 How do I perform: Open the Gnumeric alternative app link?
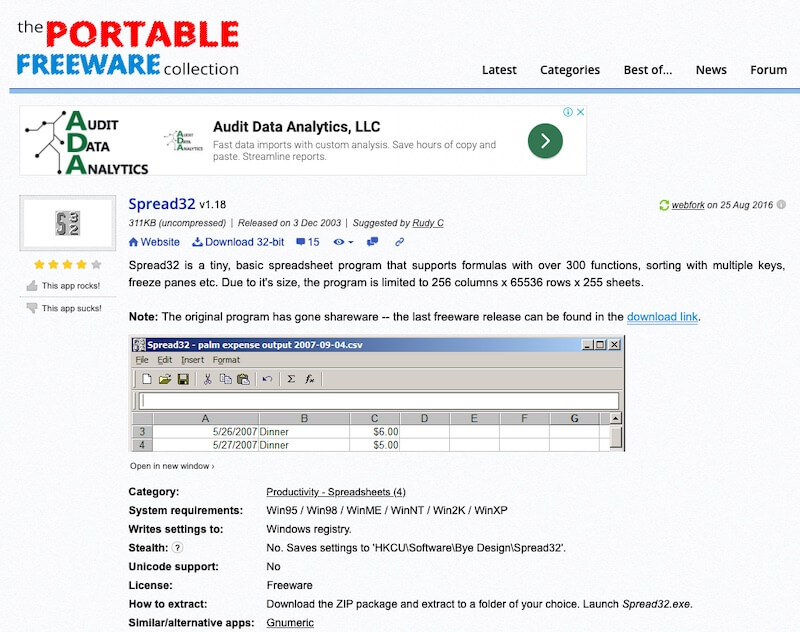[290, 623]
